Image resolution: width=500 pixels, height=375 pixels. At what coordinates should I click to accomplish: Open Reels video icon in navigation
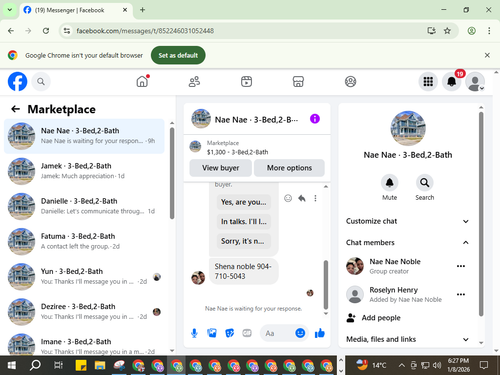pos(246,81)
